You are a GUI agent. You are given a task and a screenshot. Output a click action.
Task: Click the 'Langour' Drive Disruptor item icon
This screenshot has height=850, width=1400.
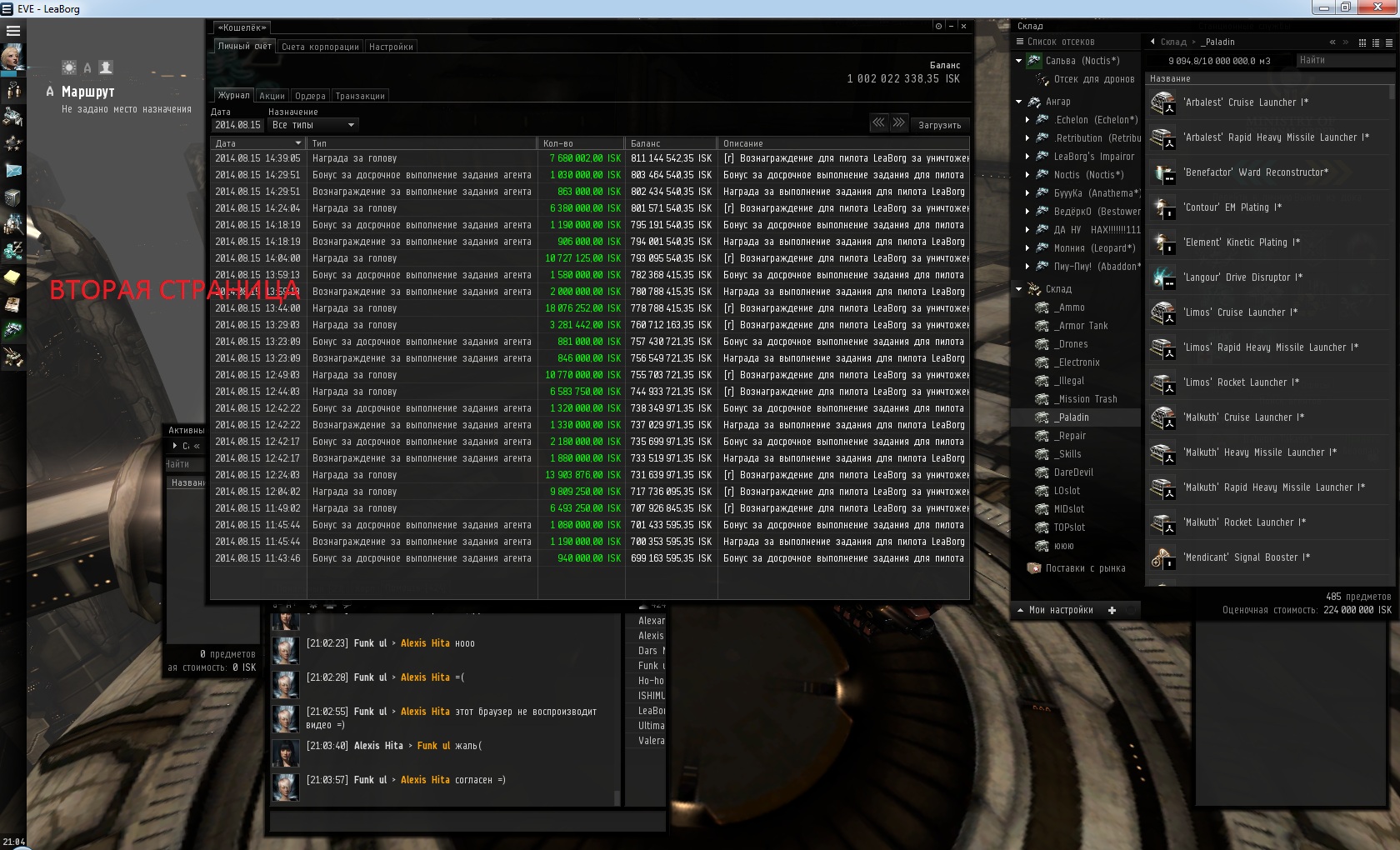coord(1162,277)
